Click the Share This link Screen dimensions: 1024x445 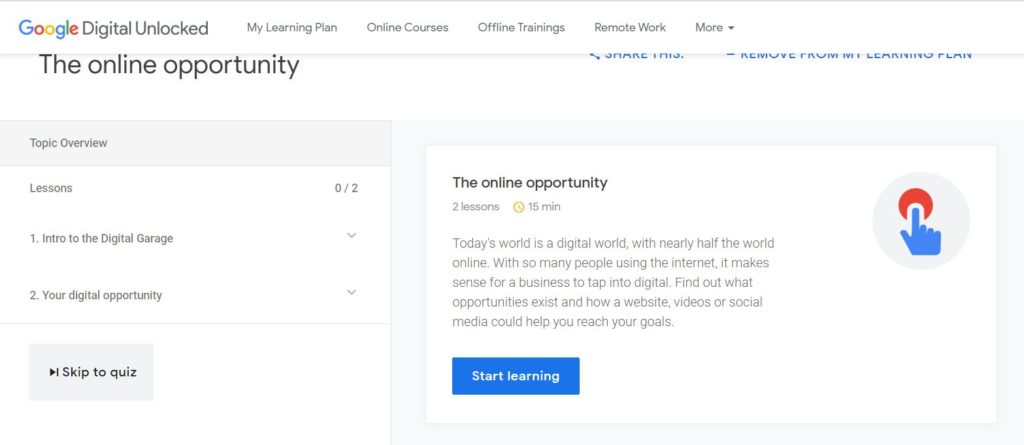pos(636,54)
